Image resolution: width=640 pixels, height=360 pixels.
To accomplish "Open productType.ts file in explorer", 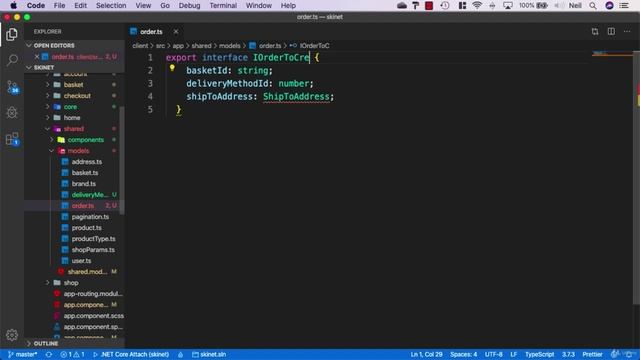I will pos(93,239).
